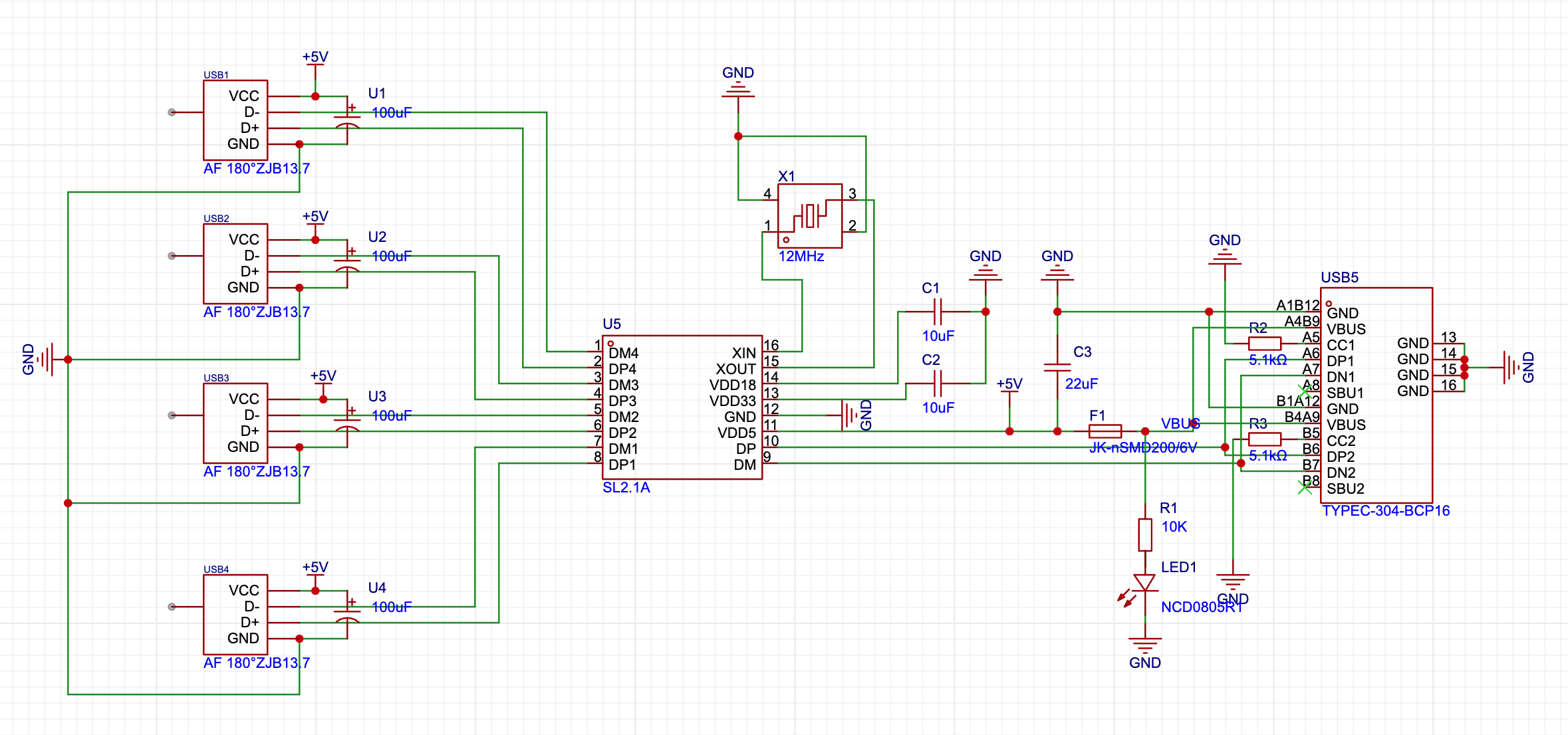Image resolution: width=1568 pixels, height=735 pixels.
Task: Click the VDD33 pin label on U5
Action: point(733,401)
